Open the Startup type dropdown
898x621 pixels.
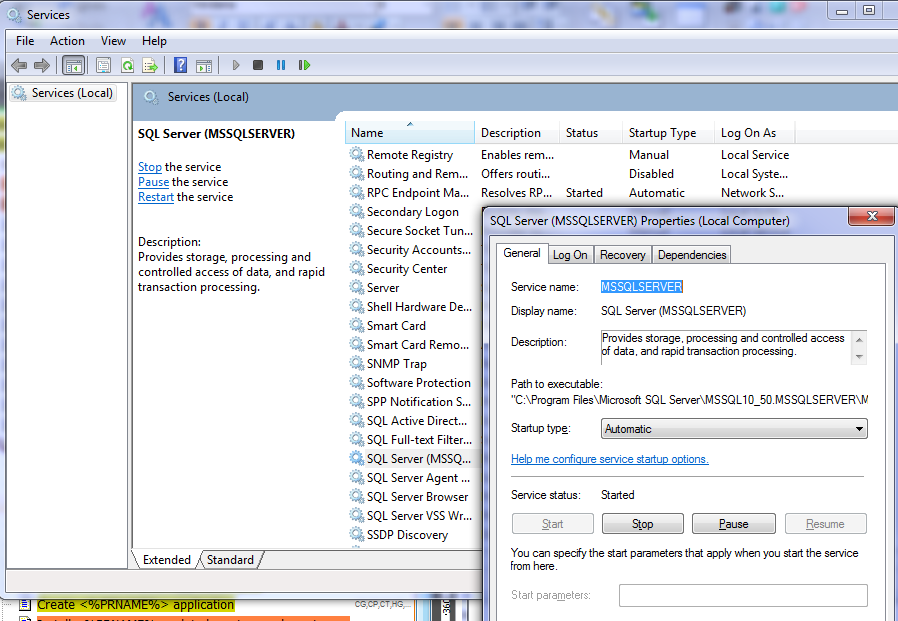[734, 429]
